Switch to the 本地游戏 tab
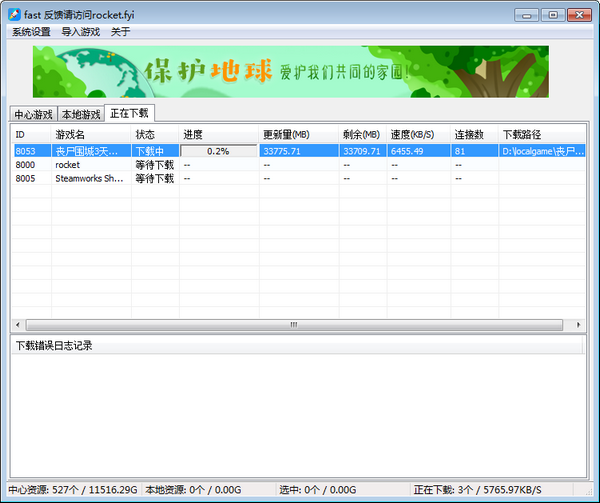Screen dimensions: 600x503 pos(80,114)
